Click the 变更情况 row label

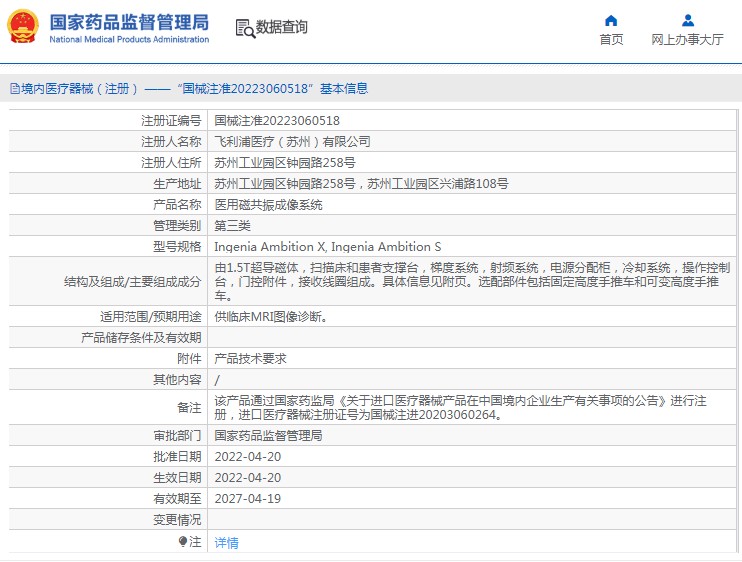(177, 520)
